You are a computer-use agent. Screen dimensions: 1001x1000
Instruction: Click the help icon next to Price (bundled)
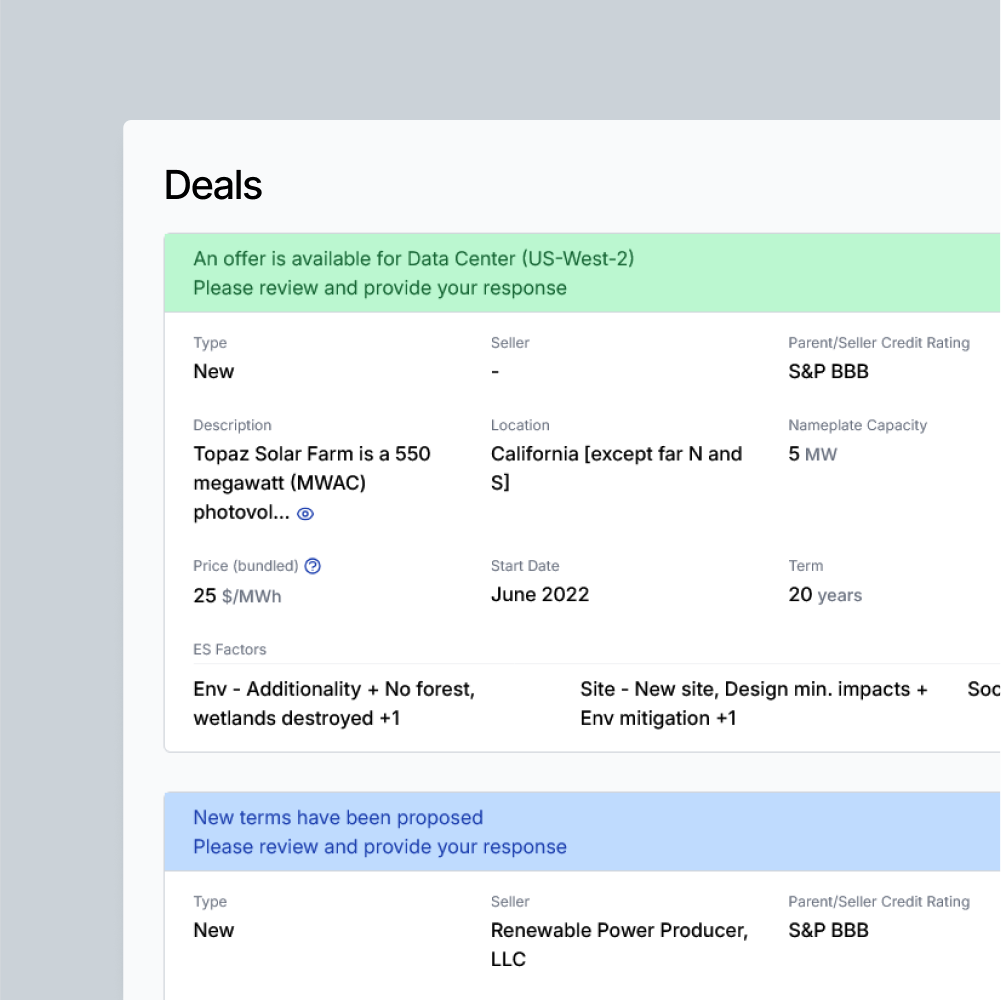pos(312,566)
